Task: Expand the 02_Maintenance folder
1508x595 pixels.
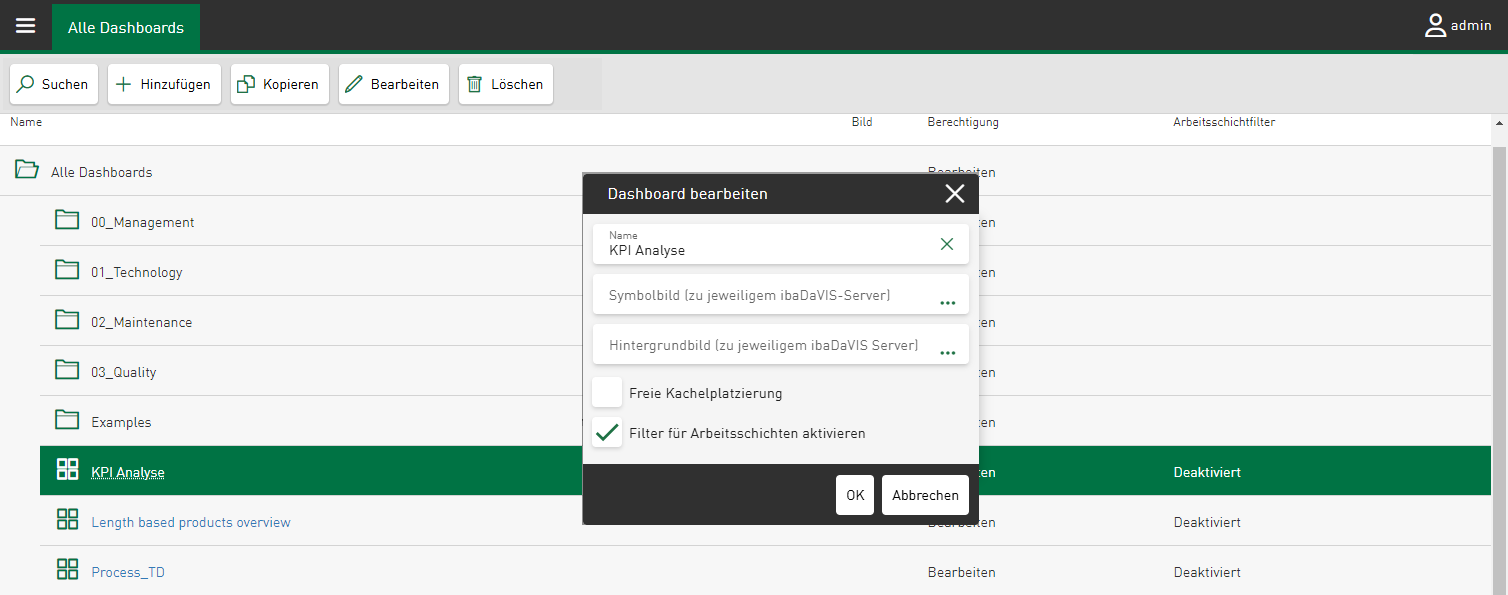Action: (67, 320)
